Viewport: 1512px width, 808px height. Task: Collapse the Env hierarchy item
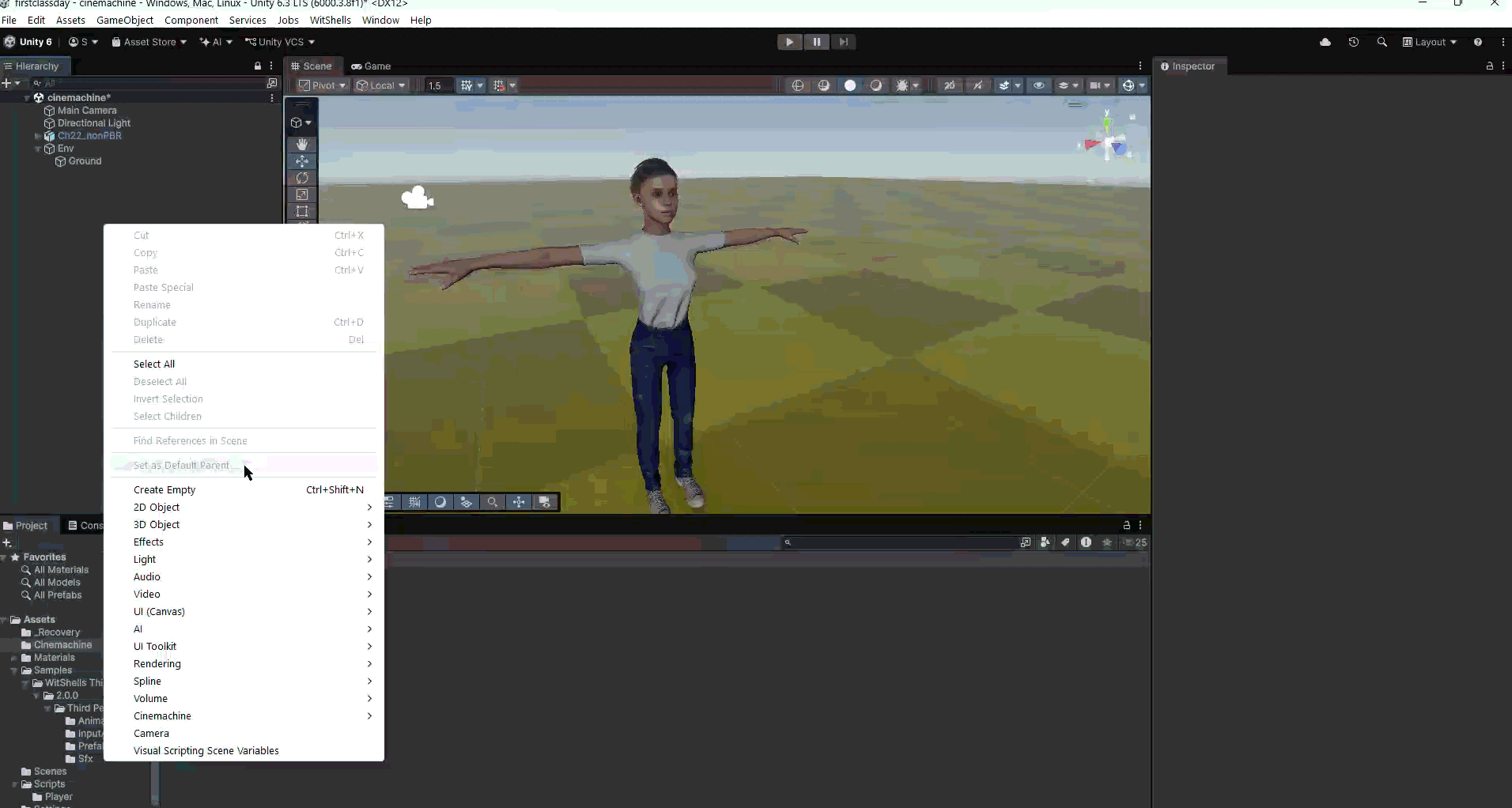coord(38,149)
